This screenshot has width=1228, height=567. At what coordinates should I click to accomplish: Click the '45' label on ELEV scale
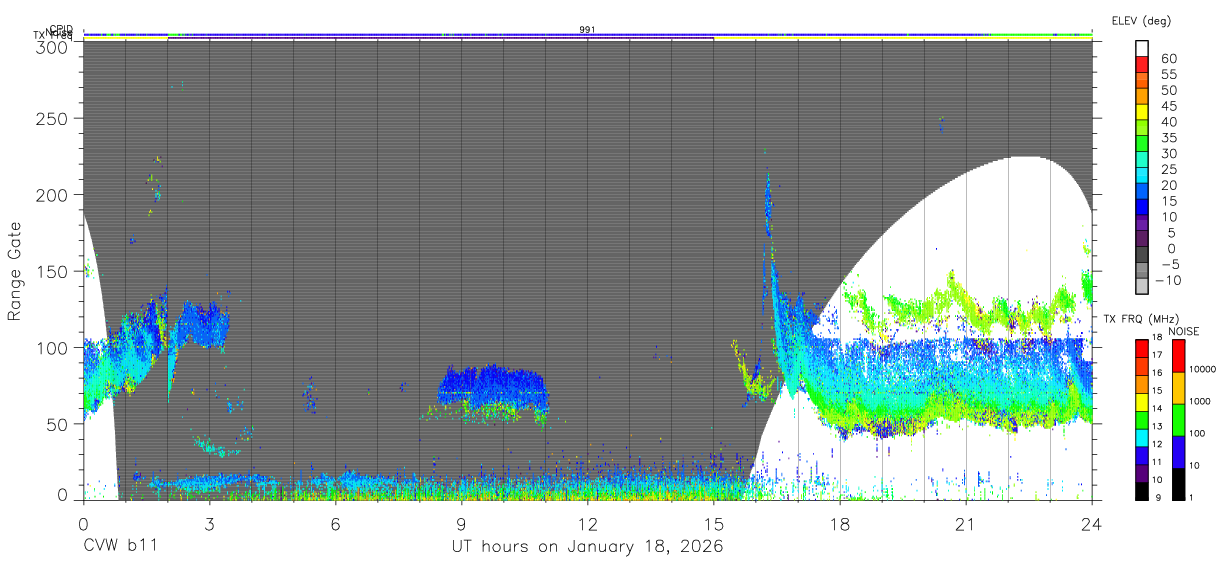pyautogui.click(x=1169, y=106)
